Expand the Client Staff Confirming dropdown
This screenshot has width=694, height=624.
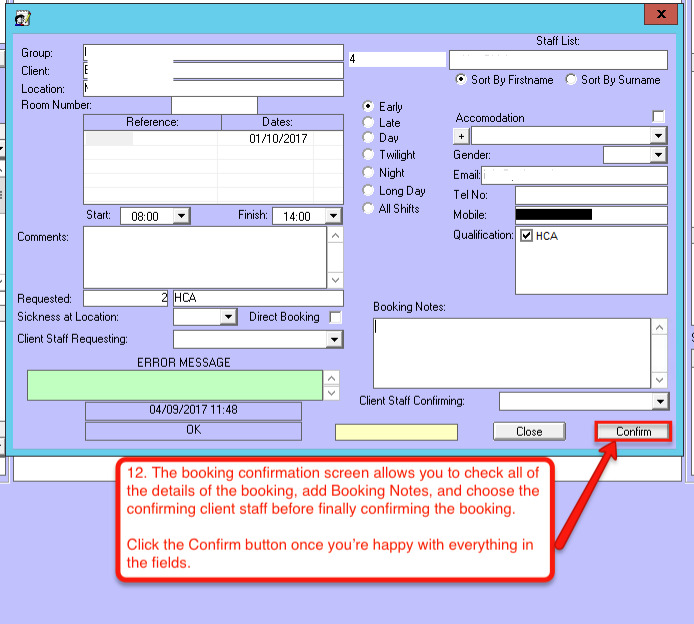click(659, 401)
